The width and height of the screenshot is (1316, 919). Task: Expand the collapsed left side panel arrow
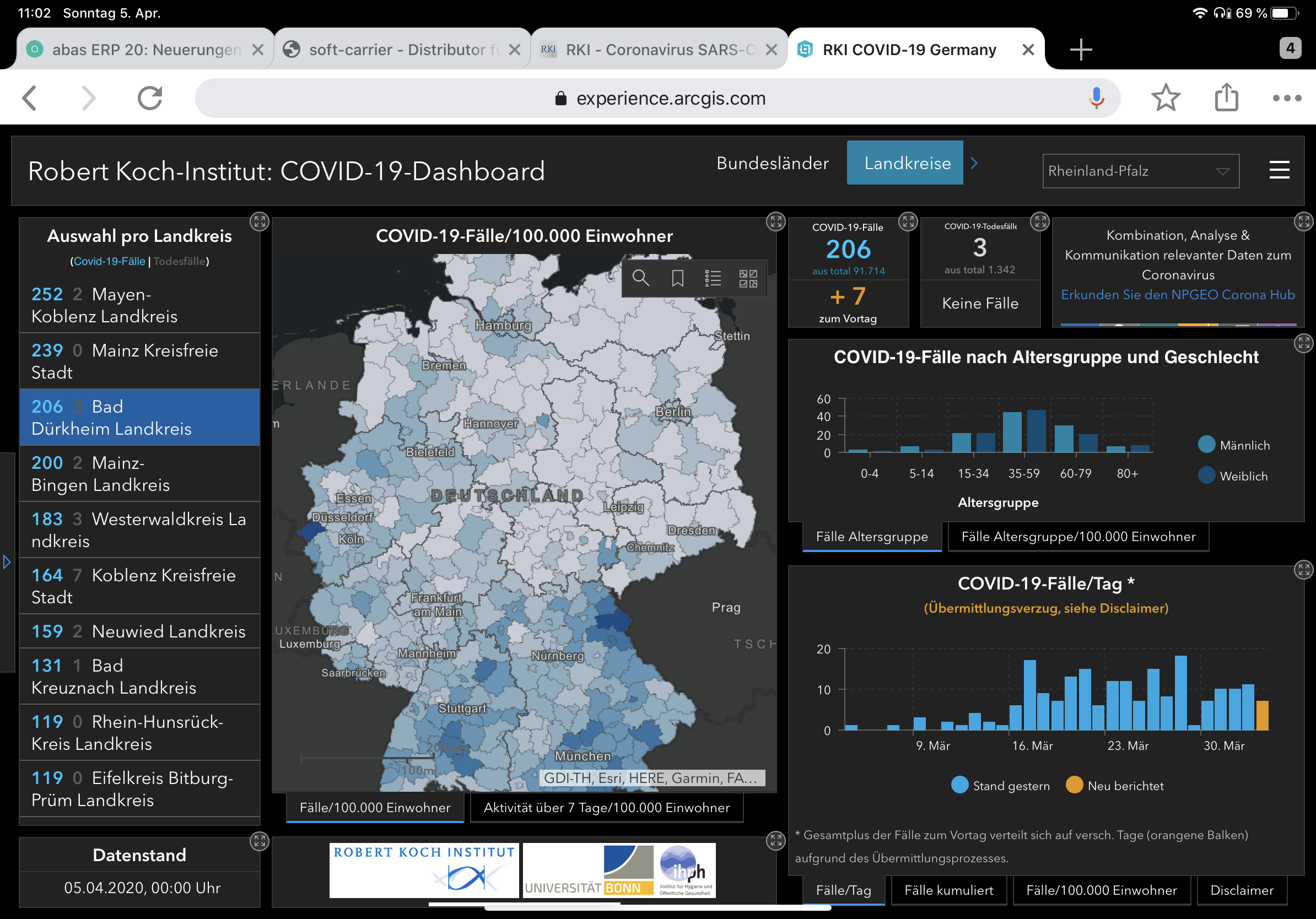point(7,561)
